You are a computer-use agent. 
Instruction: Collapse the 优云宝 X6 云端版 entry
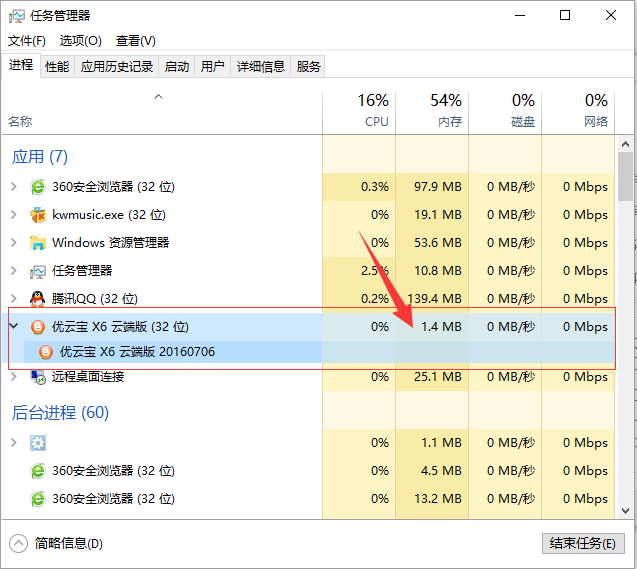13,327
